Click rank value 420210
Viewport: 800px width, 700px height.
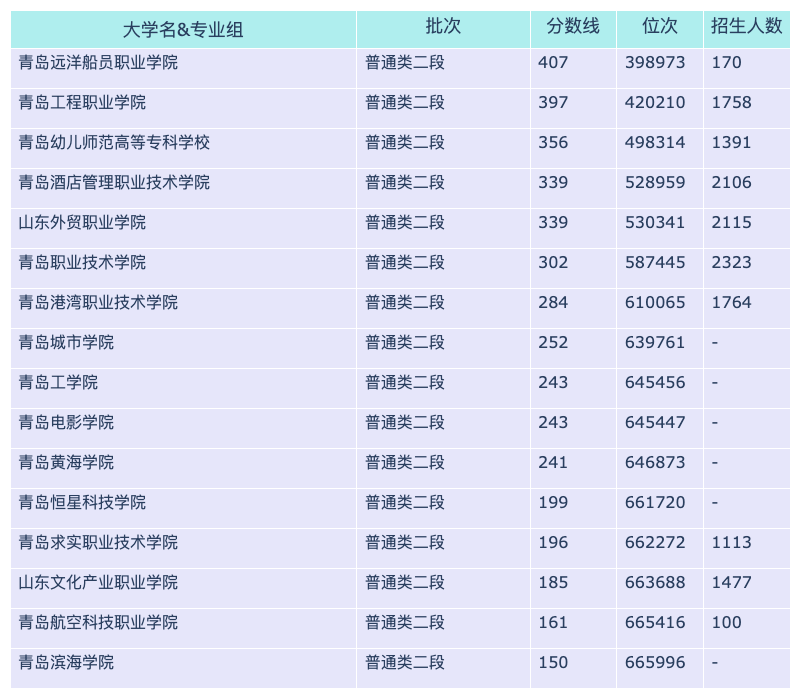(x=655, y=103)
